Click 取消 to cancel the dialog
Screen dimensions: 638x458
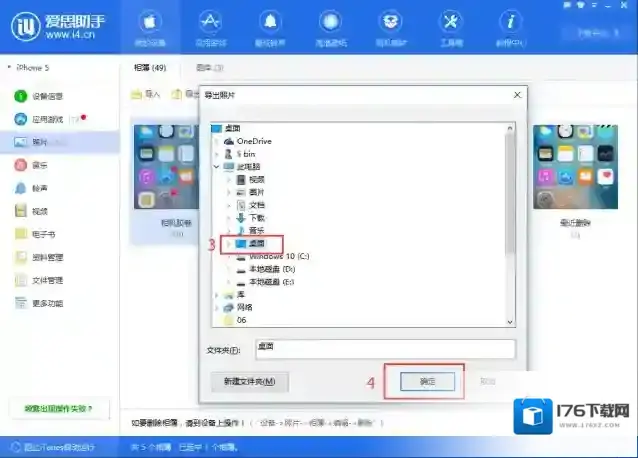coord(487,381)
